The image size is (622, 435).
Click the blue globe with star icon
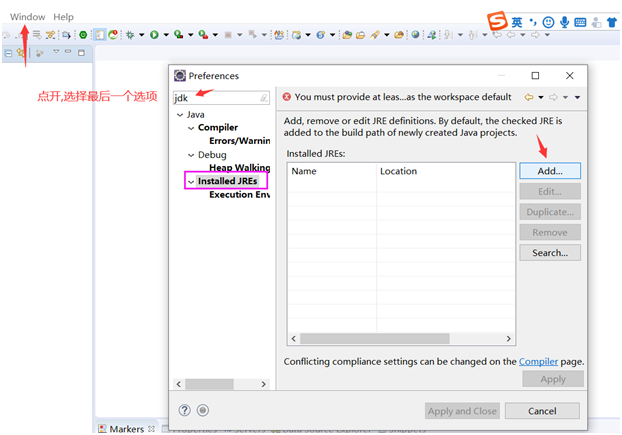point(321,35)
